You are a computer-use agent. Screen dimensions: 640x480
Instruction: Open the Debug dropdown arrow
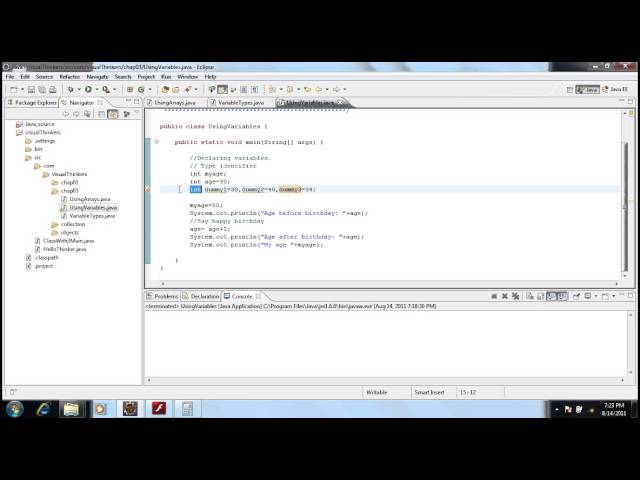pyautogui.click(x=79, y=89)
